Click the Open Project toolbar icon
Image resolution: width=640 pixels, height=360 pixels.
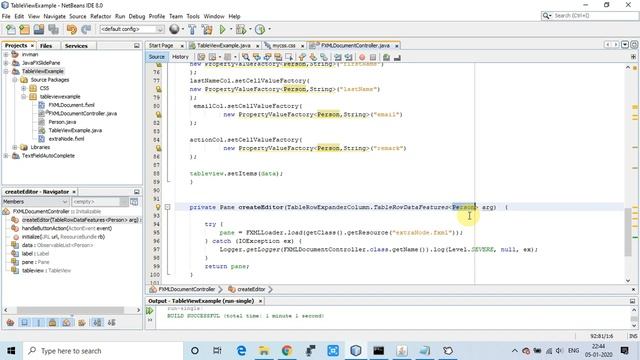point(39,29)
